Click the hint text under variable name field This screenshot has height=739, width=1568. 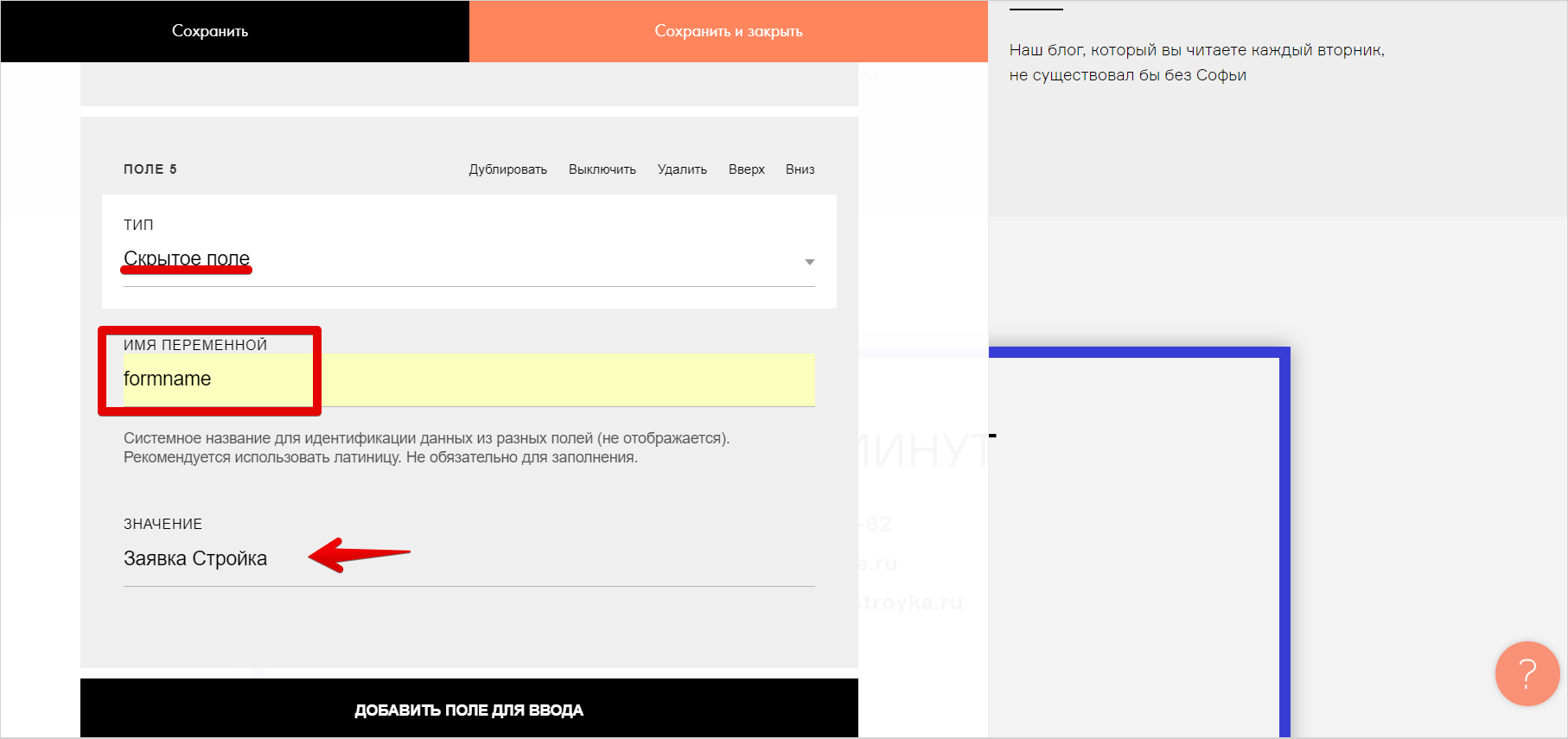426,448
